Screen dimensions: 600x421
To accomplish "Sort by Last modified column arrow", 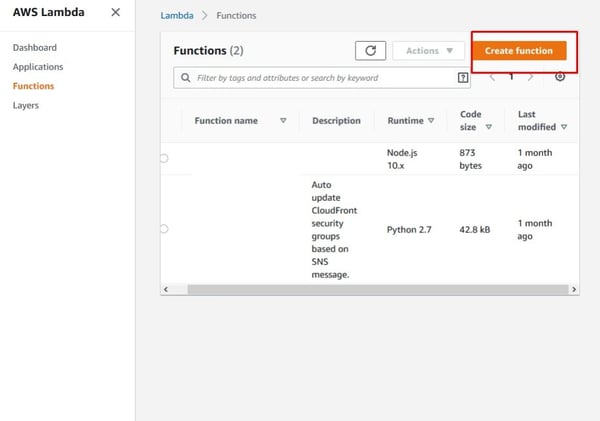I will coord(564,127).
